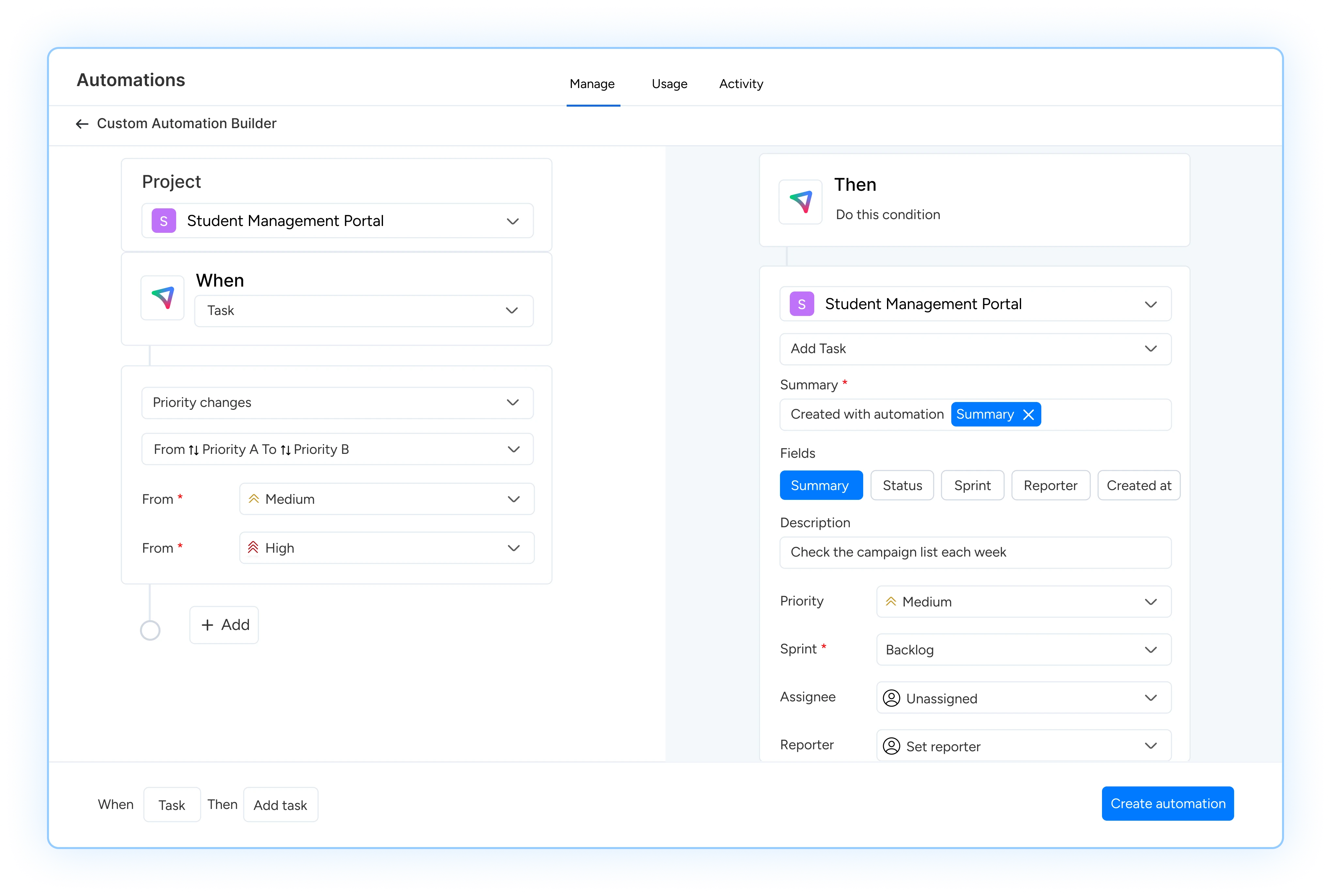The width and height of the screenshot is (1331, 896).
Task: Switch to the Activity tab
Action: [741, 84]
